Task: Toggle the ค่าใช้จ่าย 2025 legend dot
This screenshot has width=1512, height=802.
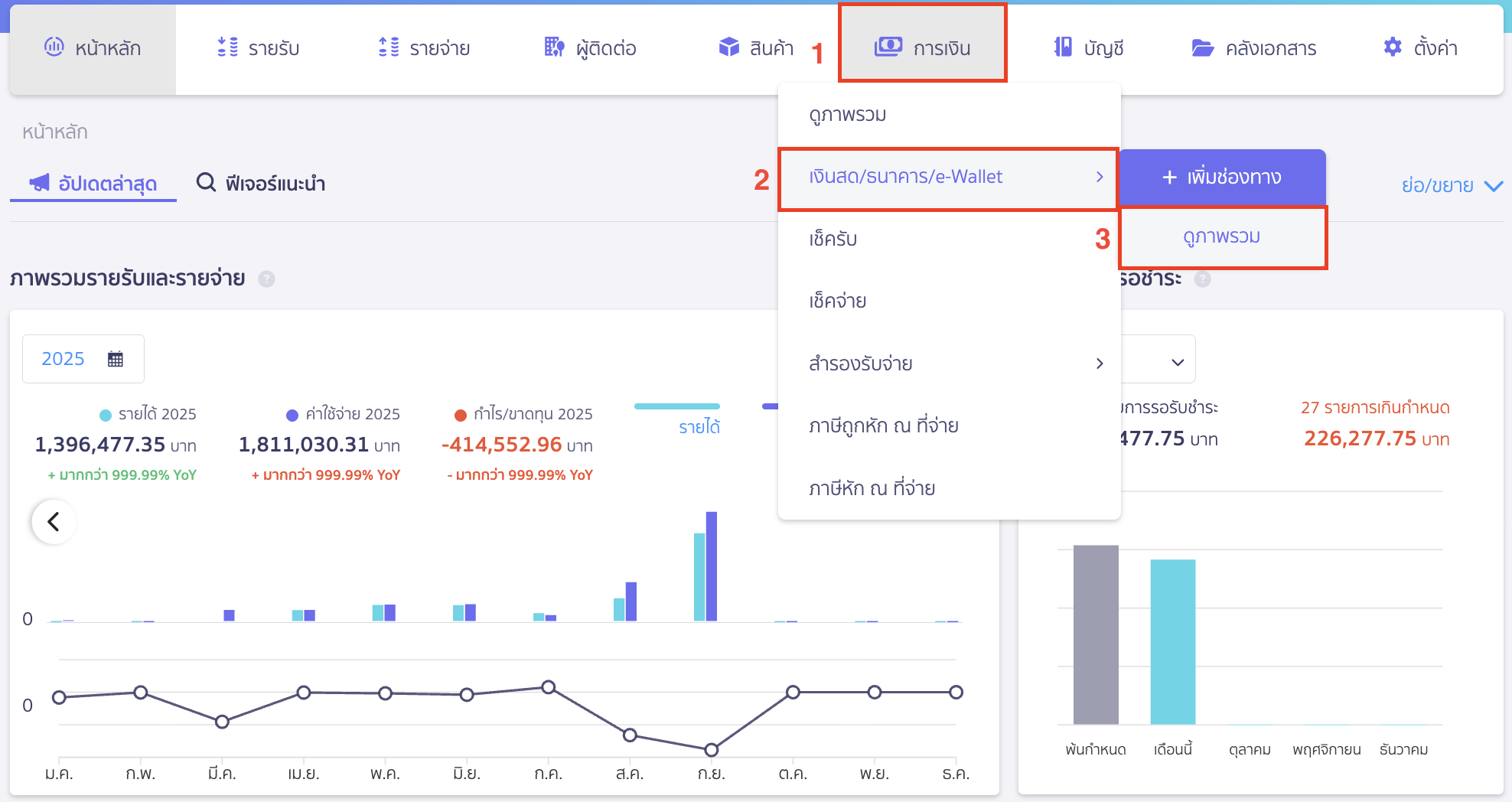Action: 292,415
